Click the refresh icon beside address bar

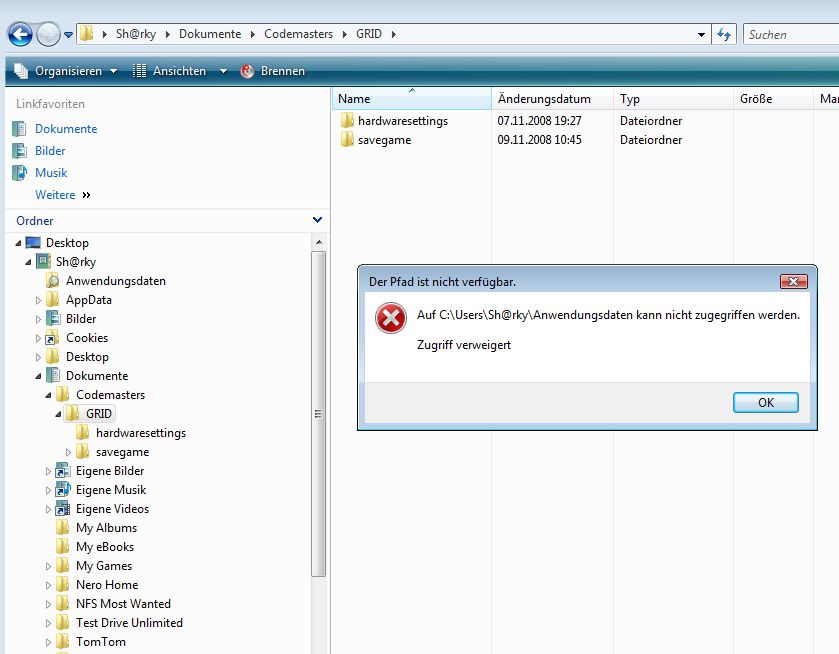click(x=724, y=35)
